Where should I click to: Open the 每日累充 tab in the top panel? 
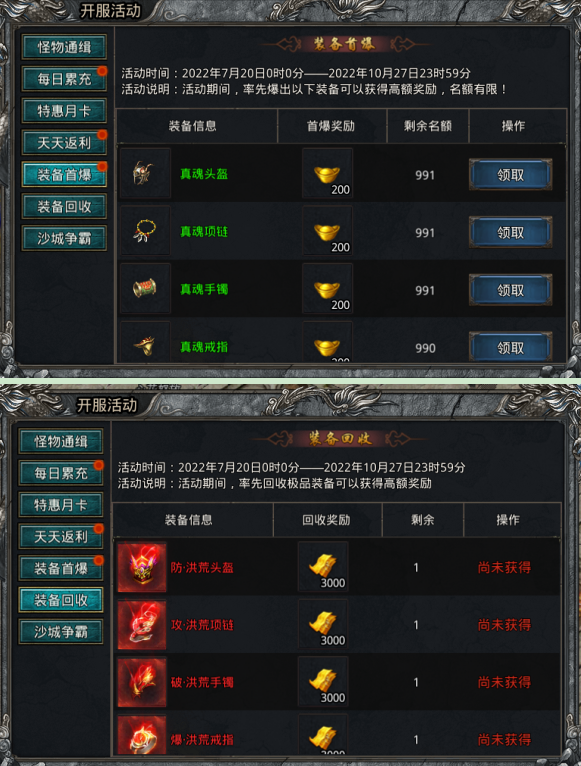64,79
